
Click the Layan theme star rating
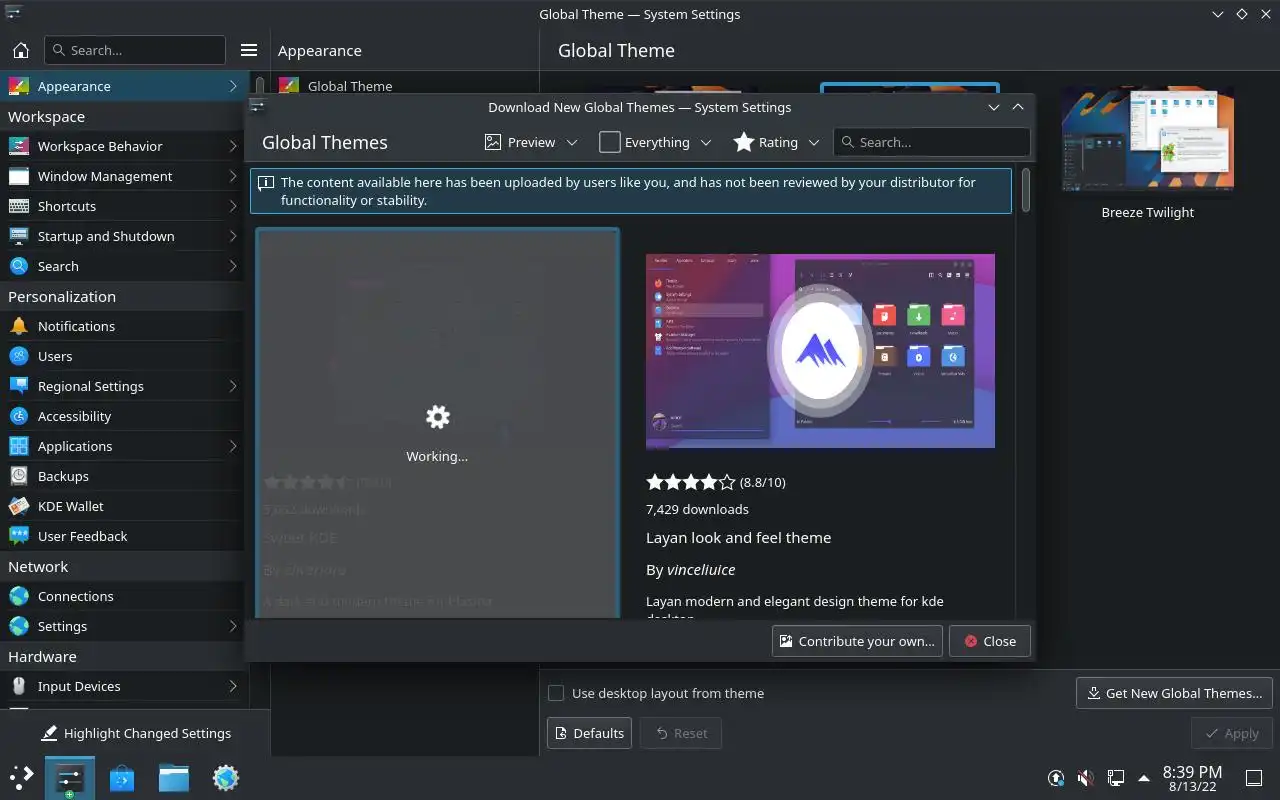691,482
